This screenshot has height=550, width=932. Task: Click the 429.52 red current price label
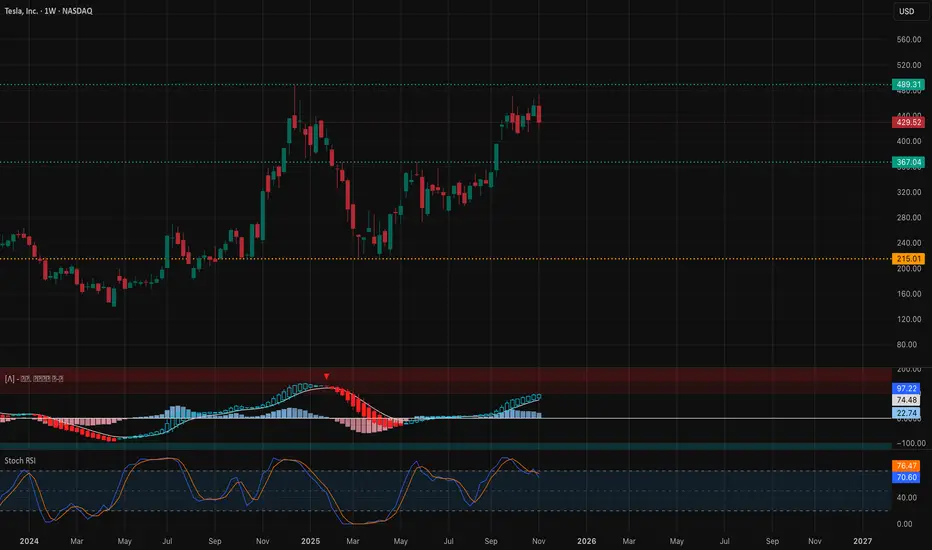[908, 122]
